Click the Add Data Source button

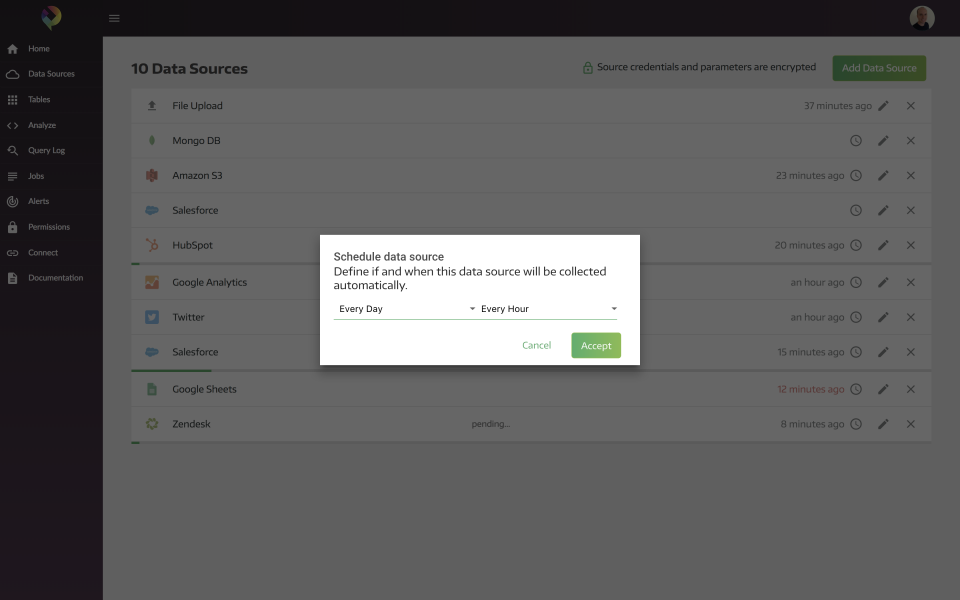click(x=879, y=68)
